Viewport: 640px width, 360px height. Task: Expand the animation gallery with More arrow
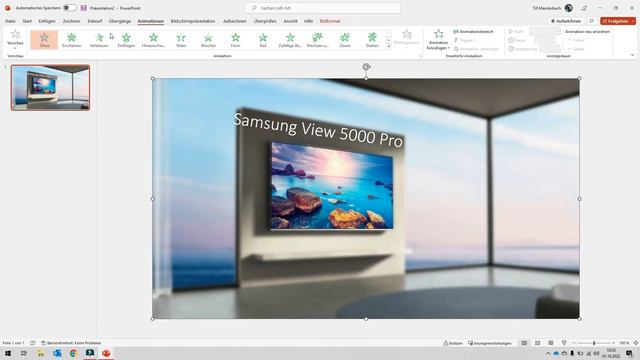[x=389, y=47]
